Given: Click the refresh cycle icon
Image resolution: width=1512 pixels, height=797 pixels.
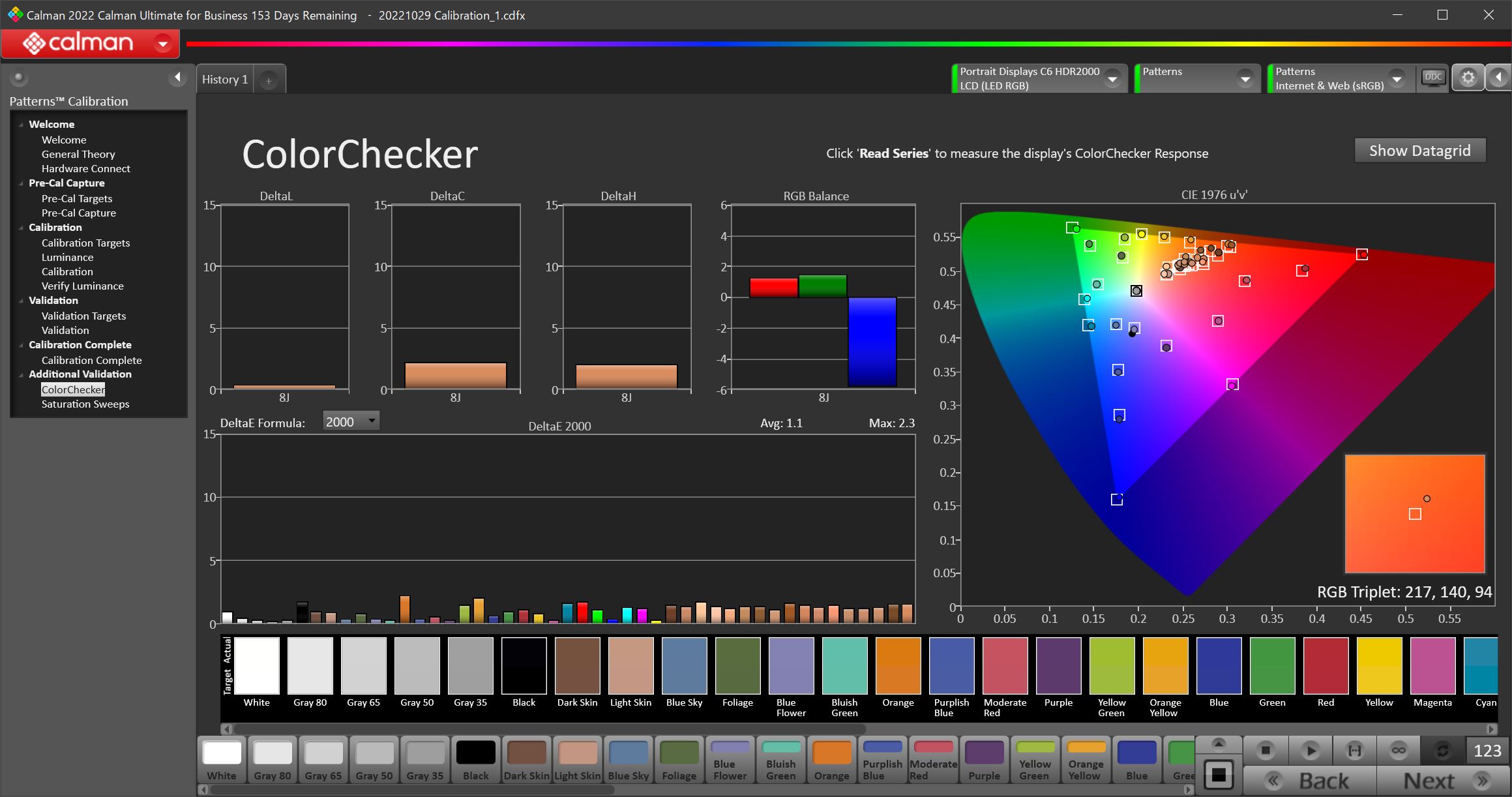Looking at the screenshot, I should click(x=1442, y=751).
